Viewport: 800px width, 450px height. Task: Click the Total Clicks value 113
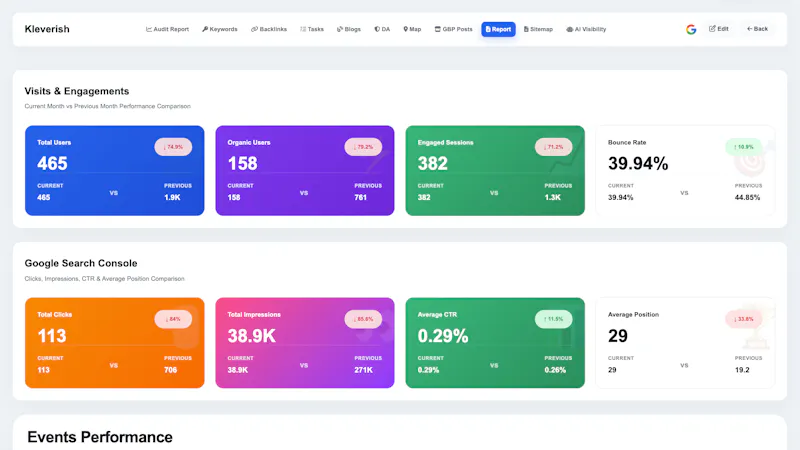pos(52,336)
